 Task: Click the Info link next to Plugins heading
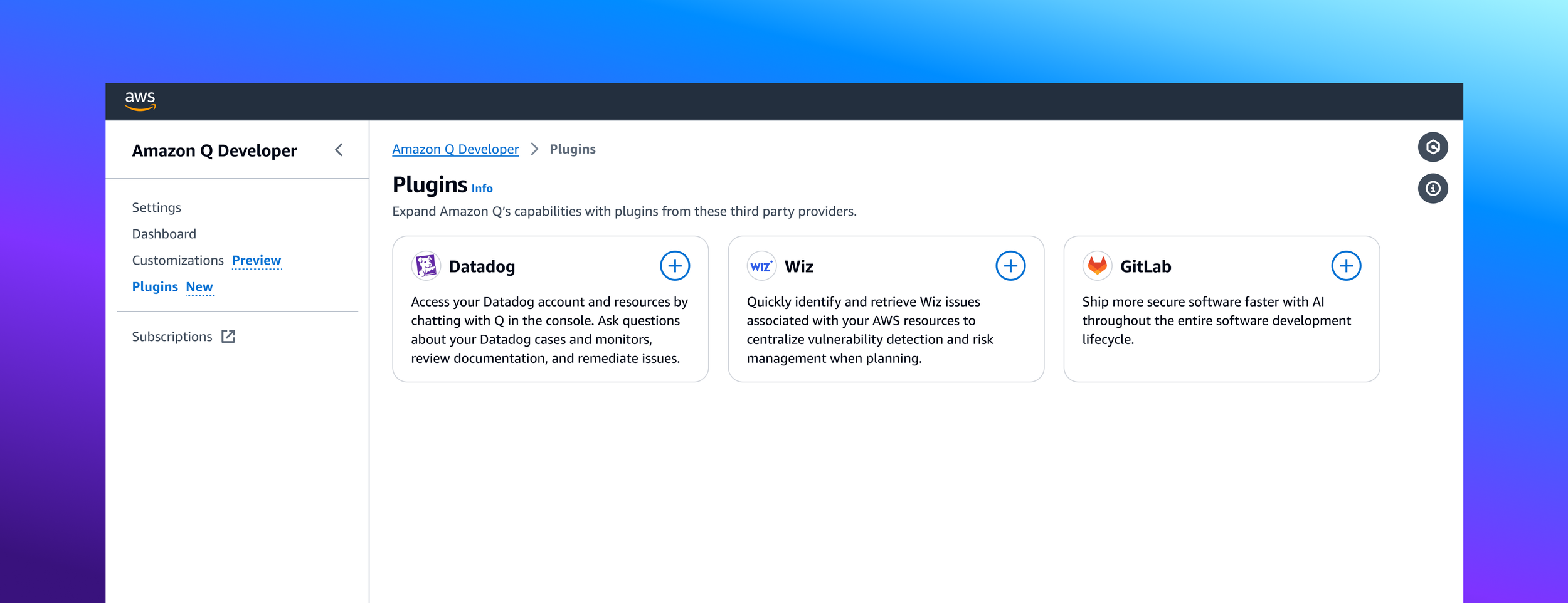click(x=482, y=188)
